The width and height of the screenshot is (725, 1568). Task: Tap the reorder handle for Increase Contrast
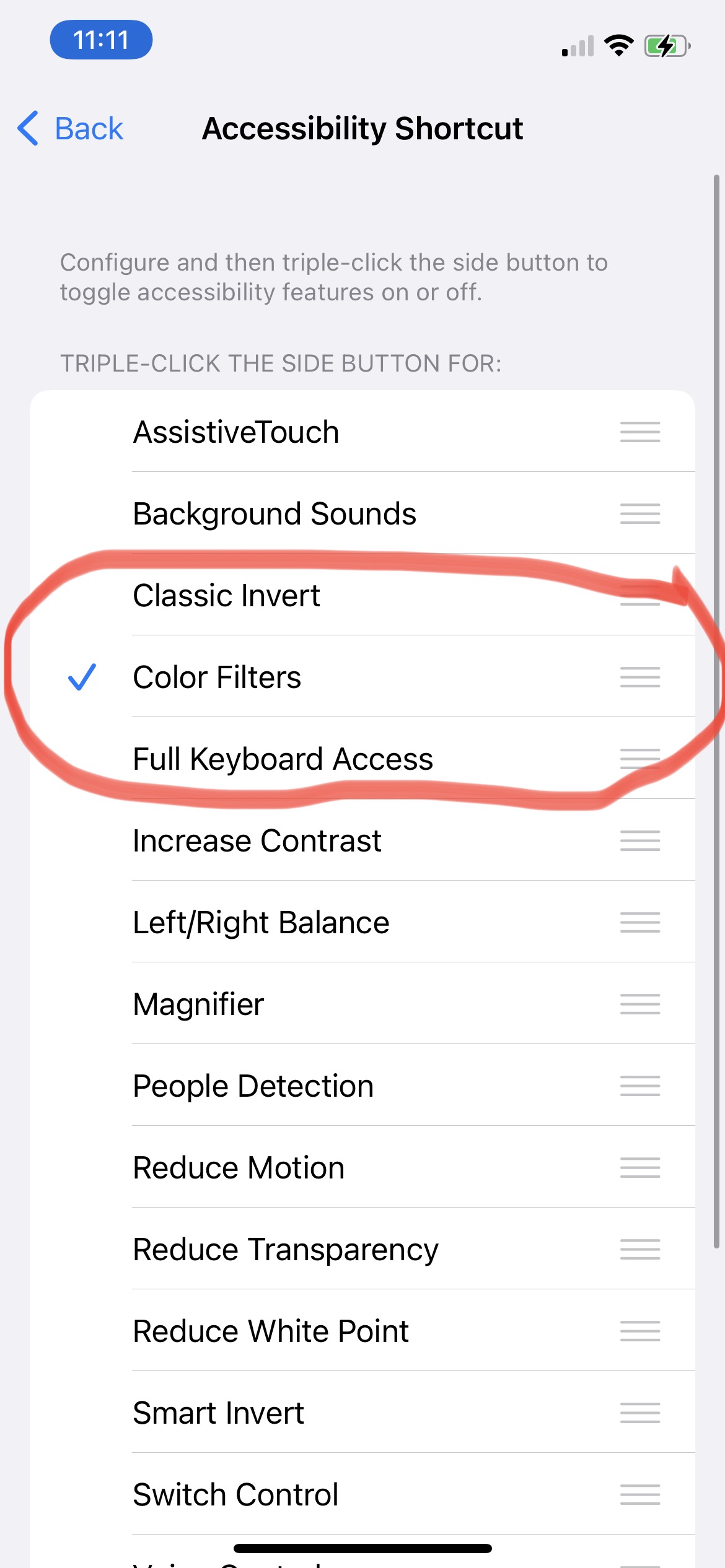tap(639, 840)
